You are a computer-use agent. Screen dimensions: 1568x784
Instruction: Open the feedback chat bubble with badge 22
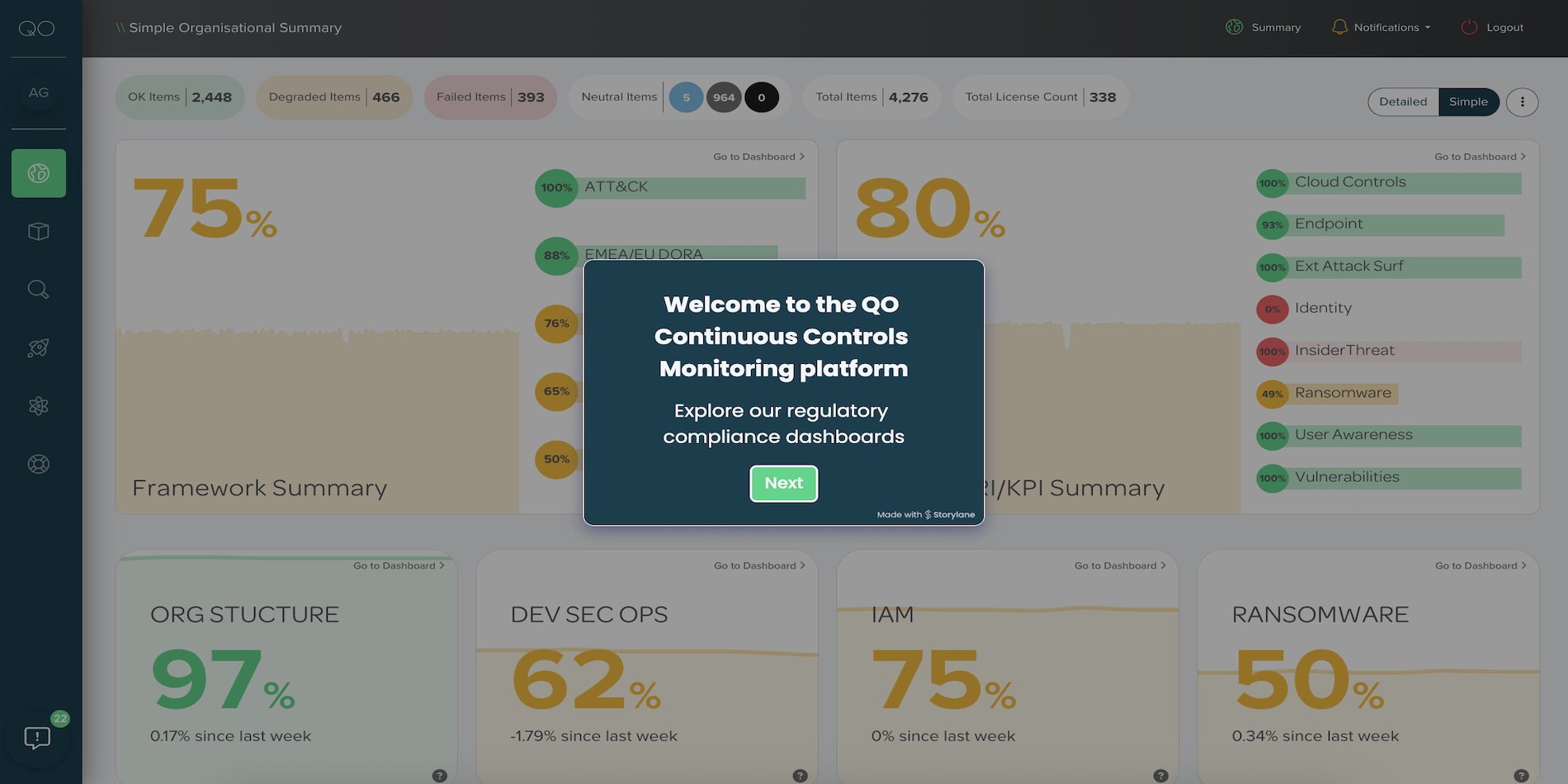coord(38,737)
